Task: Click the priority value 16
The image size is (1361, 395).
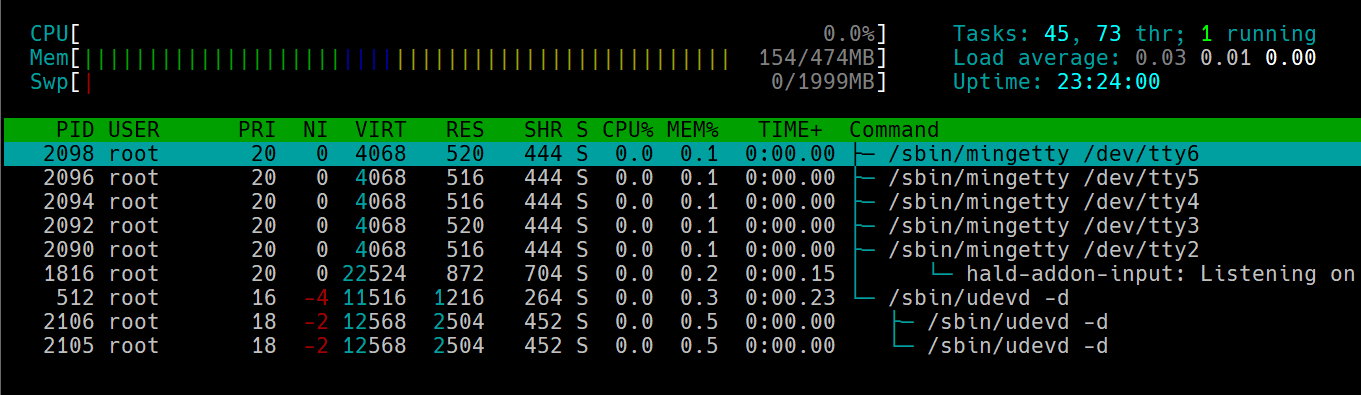Action: (x=263, y=298)
